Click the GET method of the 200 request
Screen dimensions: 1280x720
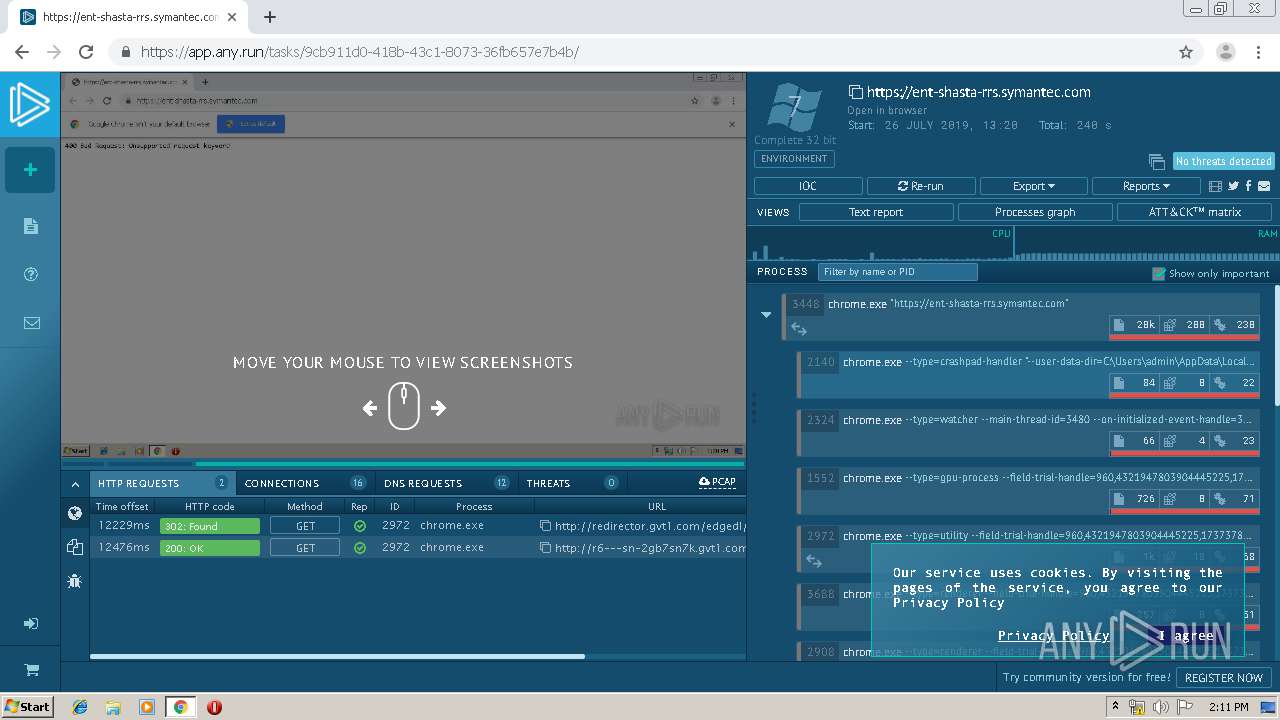(305, 548)
